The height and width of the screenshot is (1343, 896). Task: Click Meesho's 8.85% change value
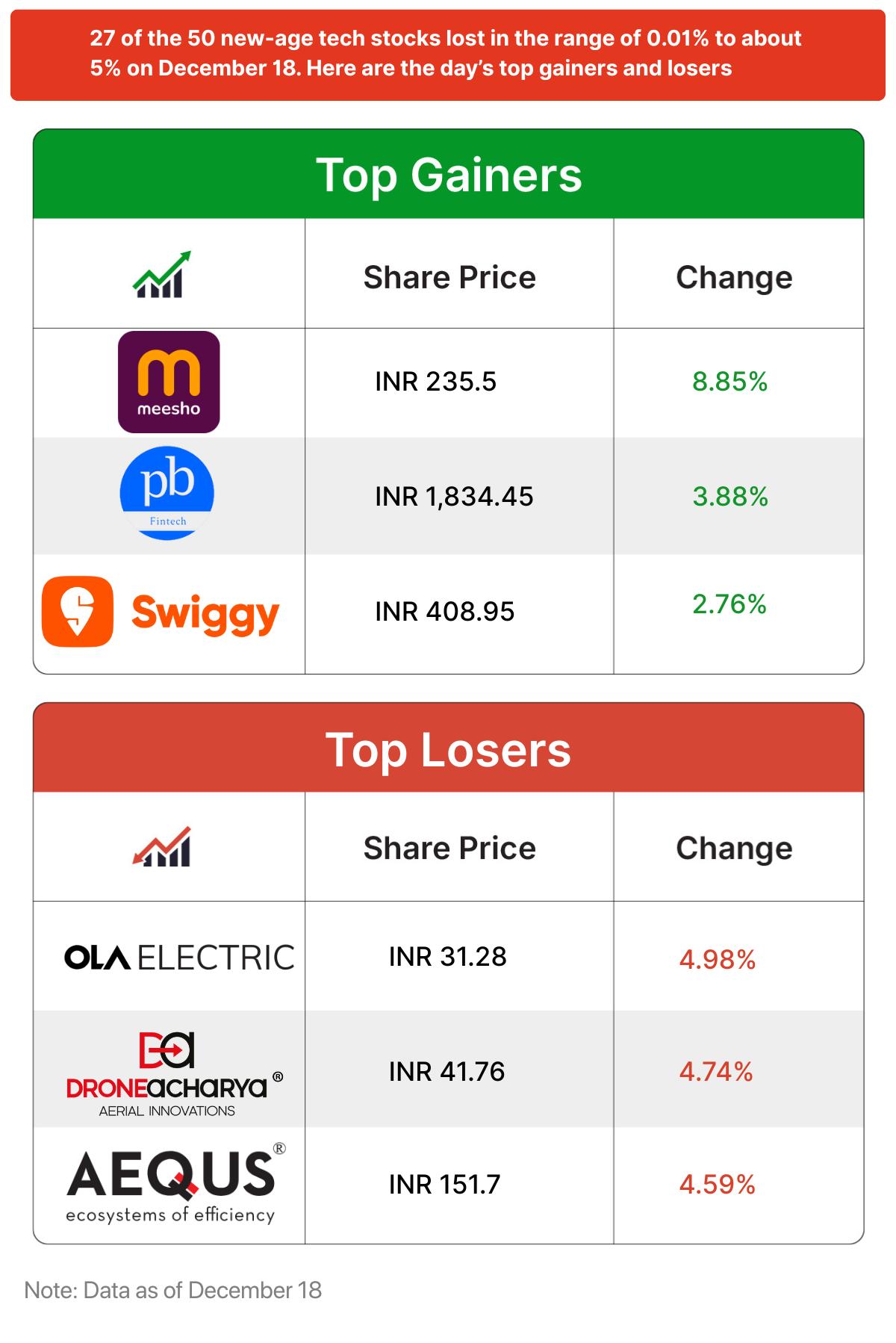point(729,382)
